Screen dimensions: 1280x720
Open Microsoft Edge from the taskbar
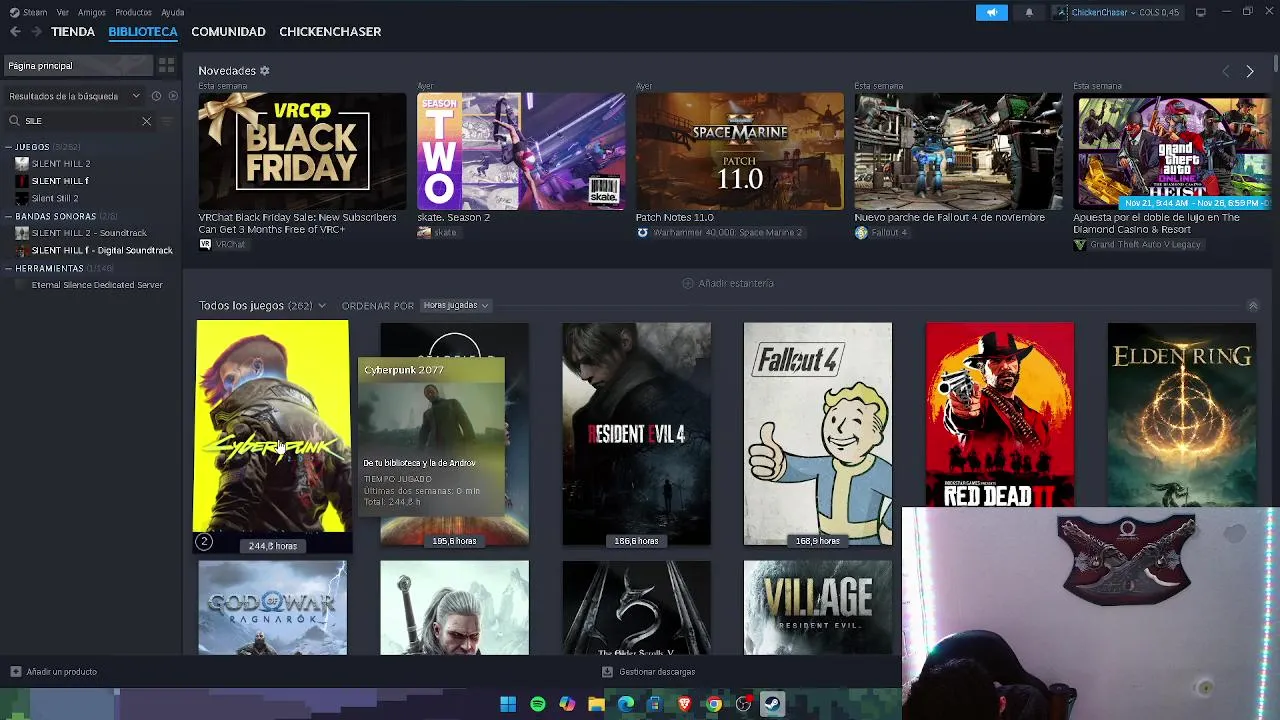[626, 704]
